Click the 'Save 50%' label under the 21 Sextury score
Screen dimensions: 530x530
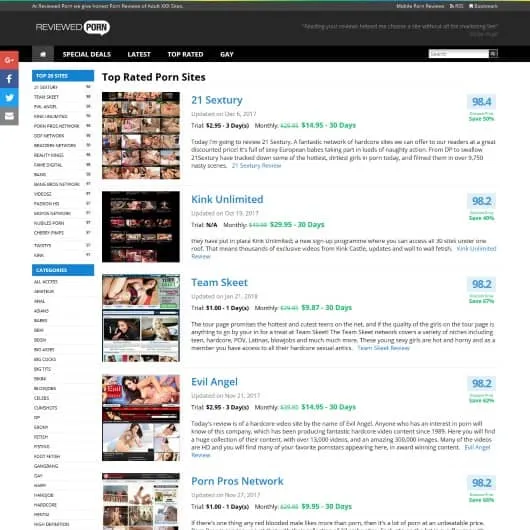(481, 119)
